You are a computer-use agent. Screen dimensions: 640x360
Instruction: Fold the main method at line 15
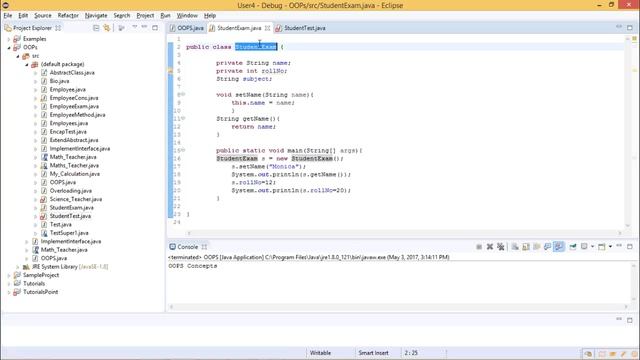(x=183, y=150)
